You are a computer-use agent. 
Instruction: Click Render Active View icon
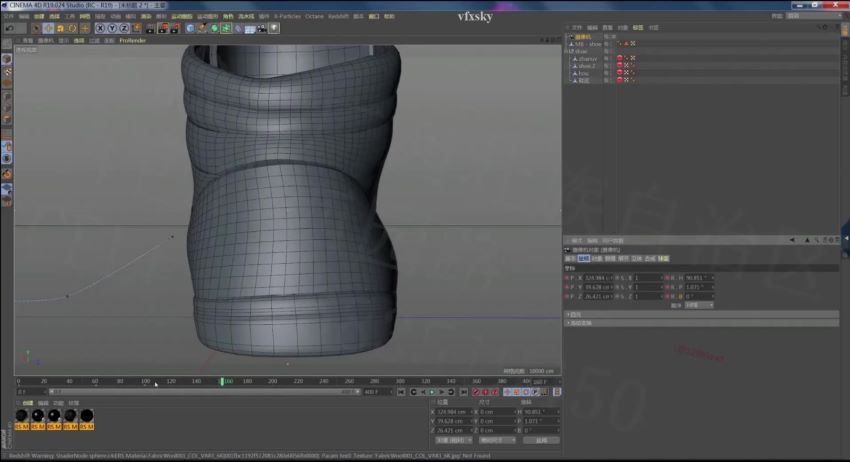[x=151, y=28]
